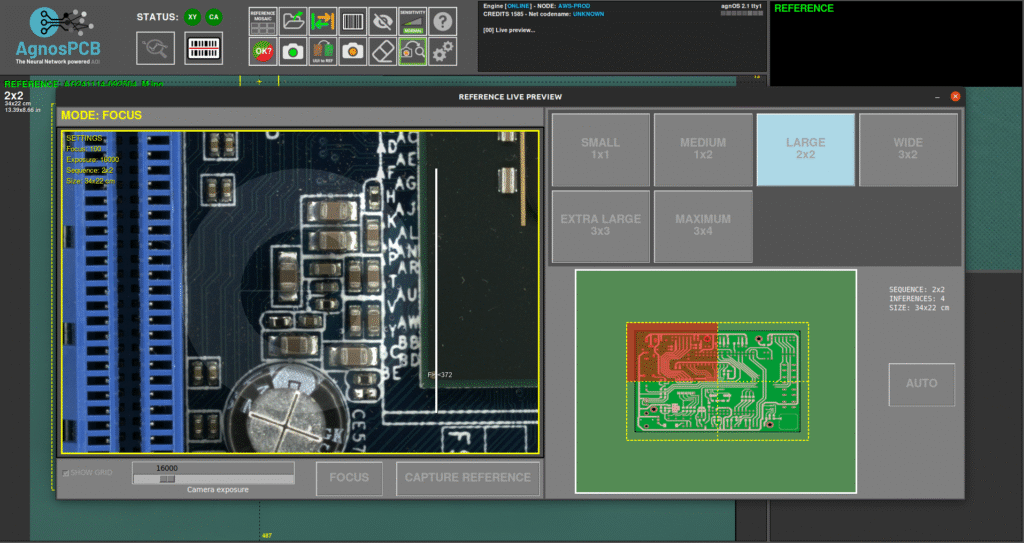
Task: Click the green and red OK? icon
Action: [x=263, y=50]
